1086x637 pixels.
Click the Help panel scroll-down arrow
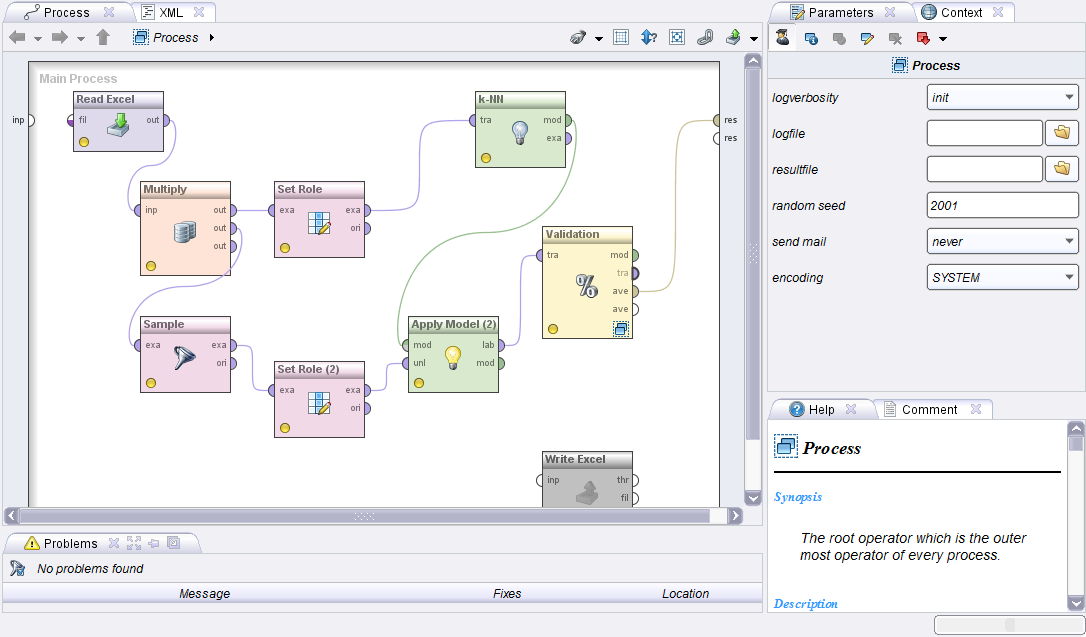coord(1076,602)
